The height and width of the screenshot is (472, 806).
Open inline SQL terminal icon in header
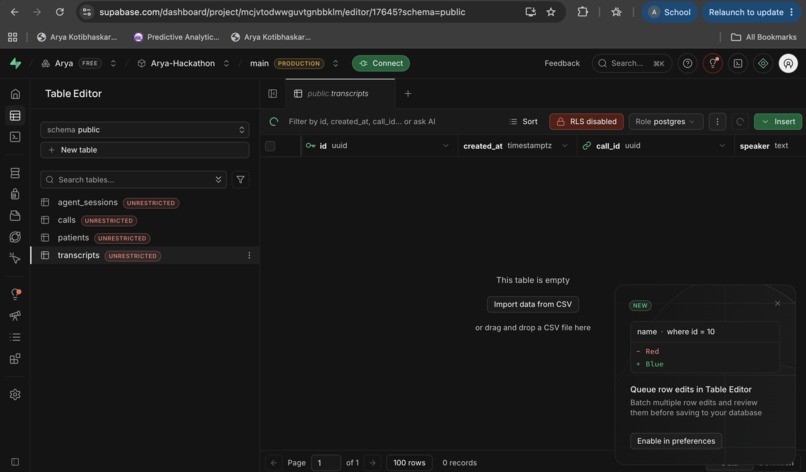[738, 63]
